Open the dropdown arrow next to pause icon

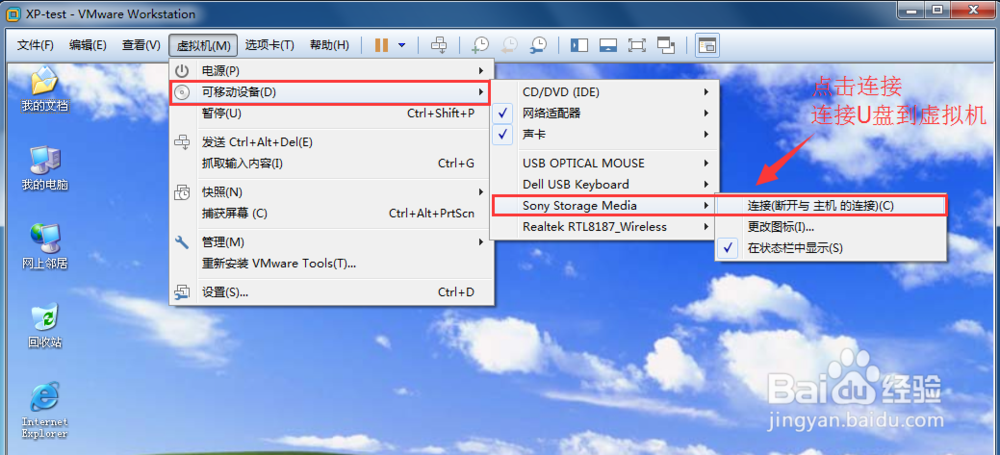(402, 45)
